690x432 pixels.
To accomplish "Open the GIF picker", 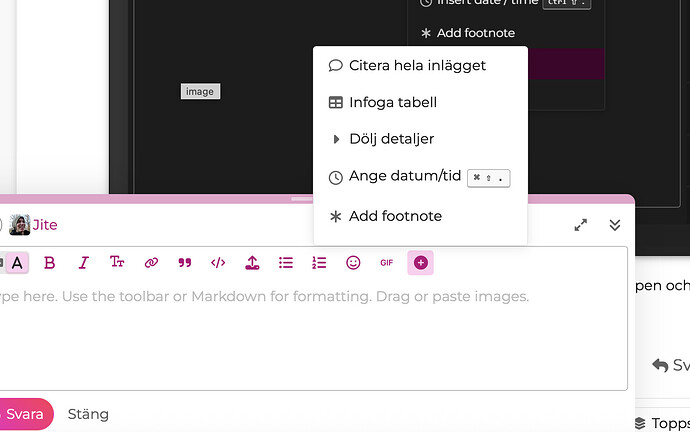I will coord(387,263).
